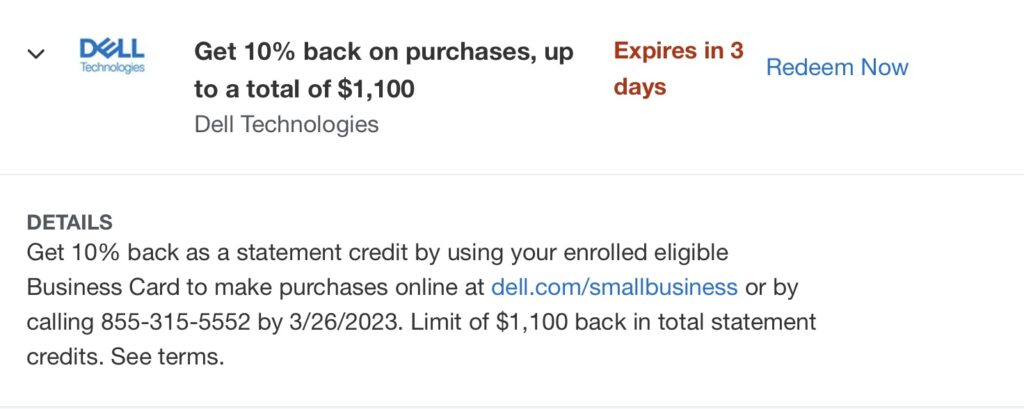The width and height of the screenshot is (1024, 409).
Task: Click the "Expires in 3 days" notice
Action: pyautogui.click(x=679, y=69)
